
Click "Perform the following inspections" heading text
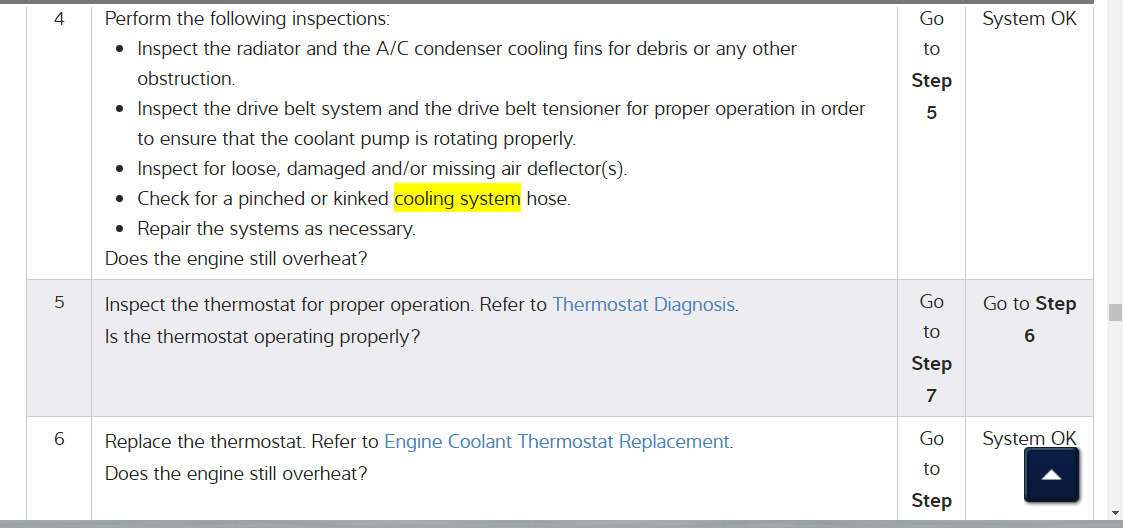click(247, 19)
